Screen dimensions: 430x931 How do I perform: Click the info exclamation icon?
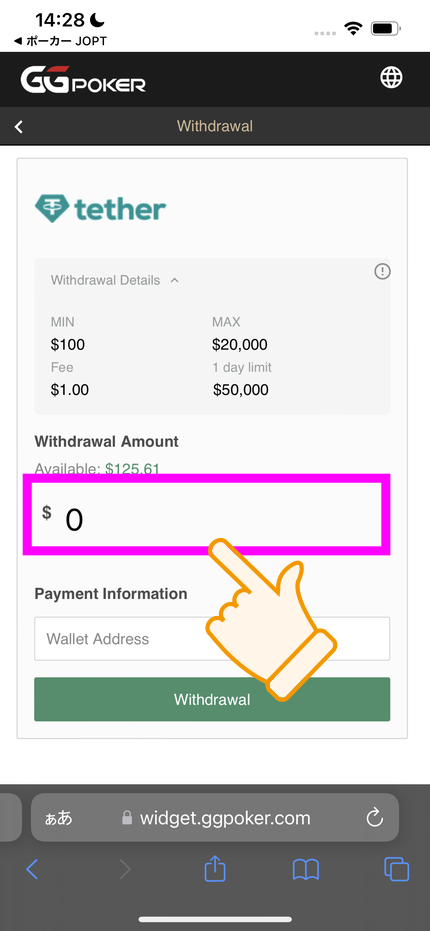(x=382, y=272)
